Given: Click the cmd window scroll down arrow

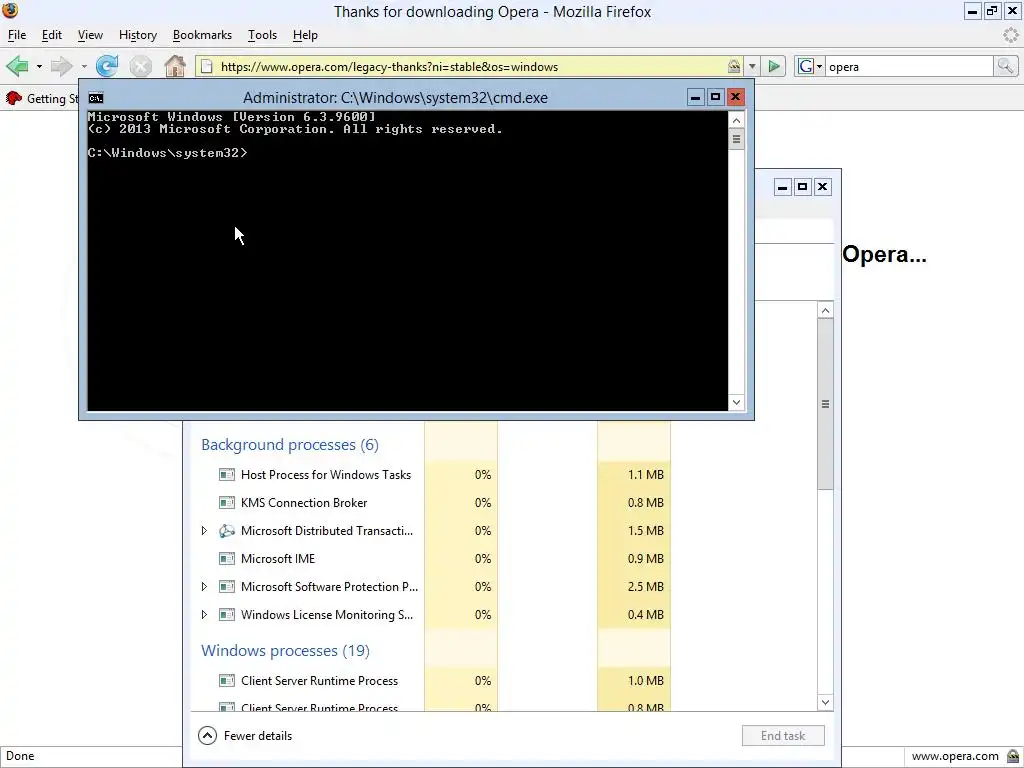Looking at the screenshot, I should (737, 402).
